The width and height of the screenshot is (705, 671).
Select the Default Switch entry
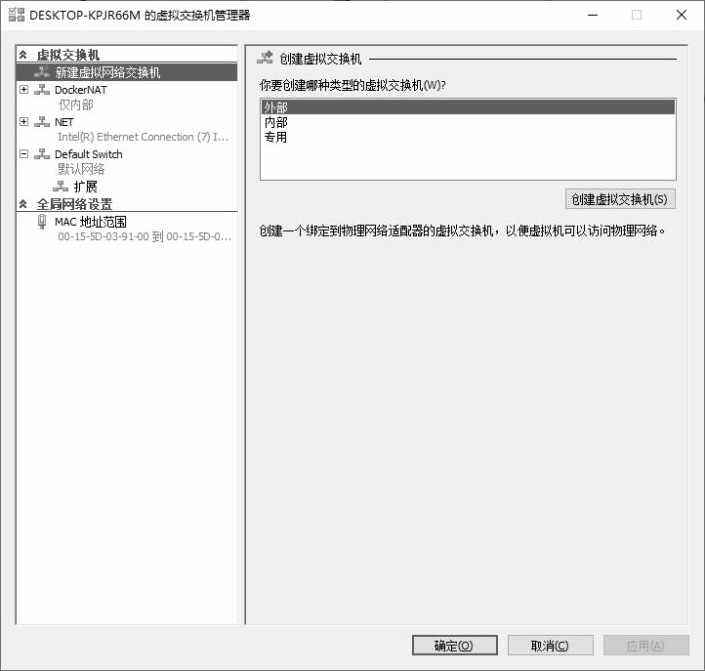(88, 154)
